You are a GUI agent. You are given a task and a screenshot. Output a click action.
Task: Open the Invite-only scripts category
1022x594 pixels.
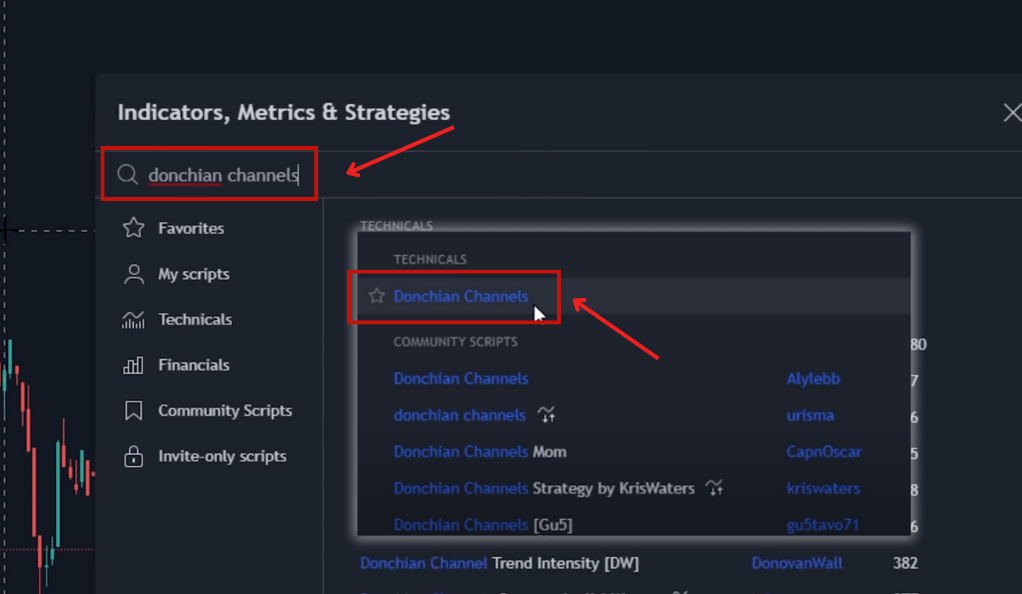(x=205, y=456)
